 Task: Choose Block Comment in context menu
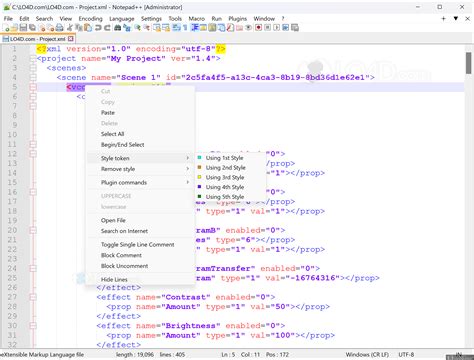(x=140, y=255)
